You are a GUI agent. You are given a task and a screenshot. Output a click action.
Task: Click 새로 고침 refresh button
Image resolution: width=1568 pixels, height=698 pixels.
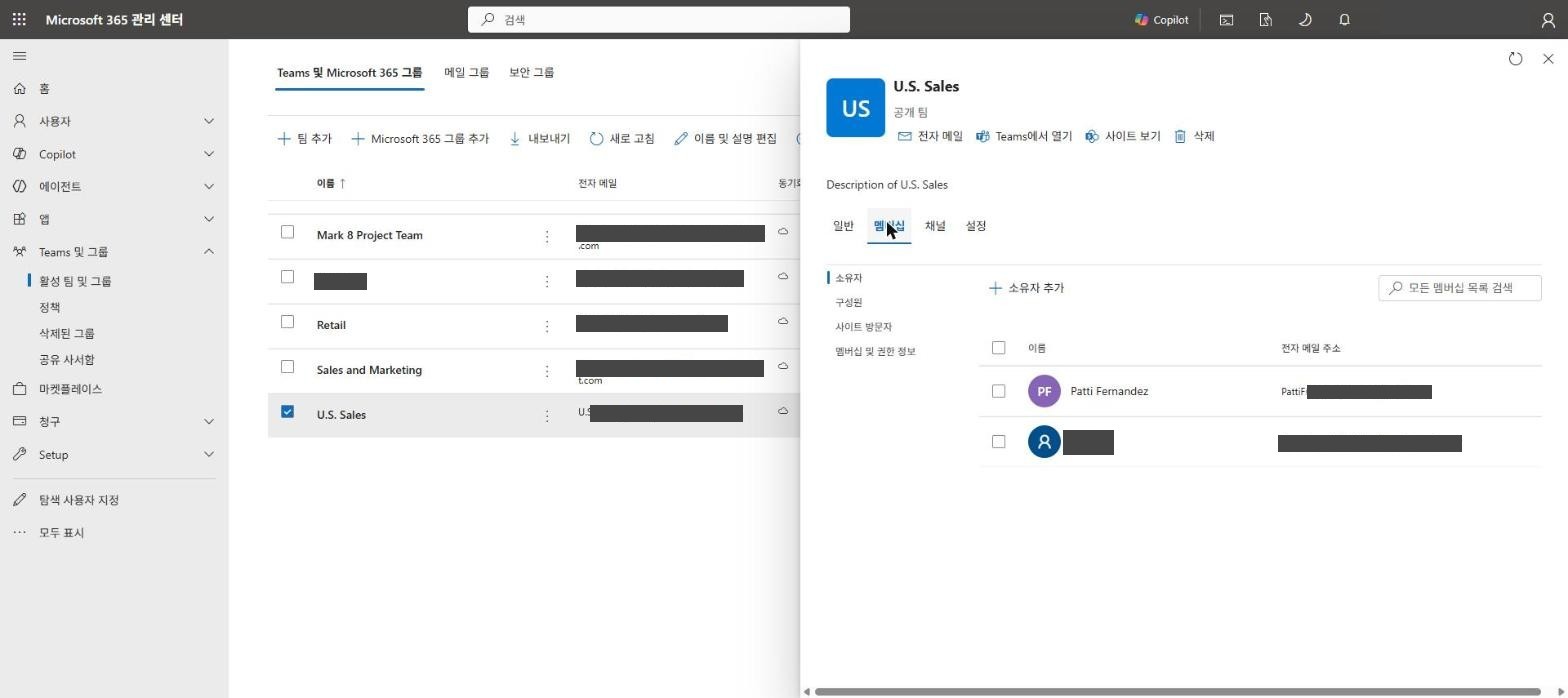click(x=622, y=139)
